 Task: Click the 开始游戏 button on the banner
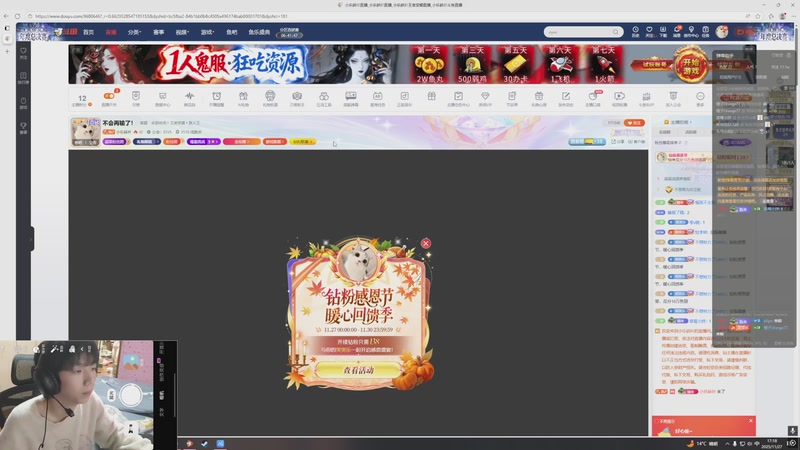691,65
